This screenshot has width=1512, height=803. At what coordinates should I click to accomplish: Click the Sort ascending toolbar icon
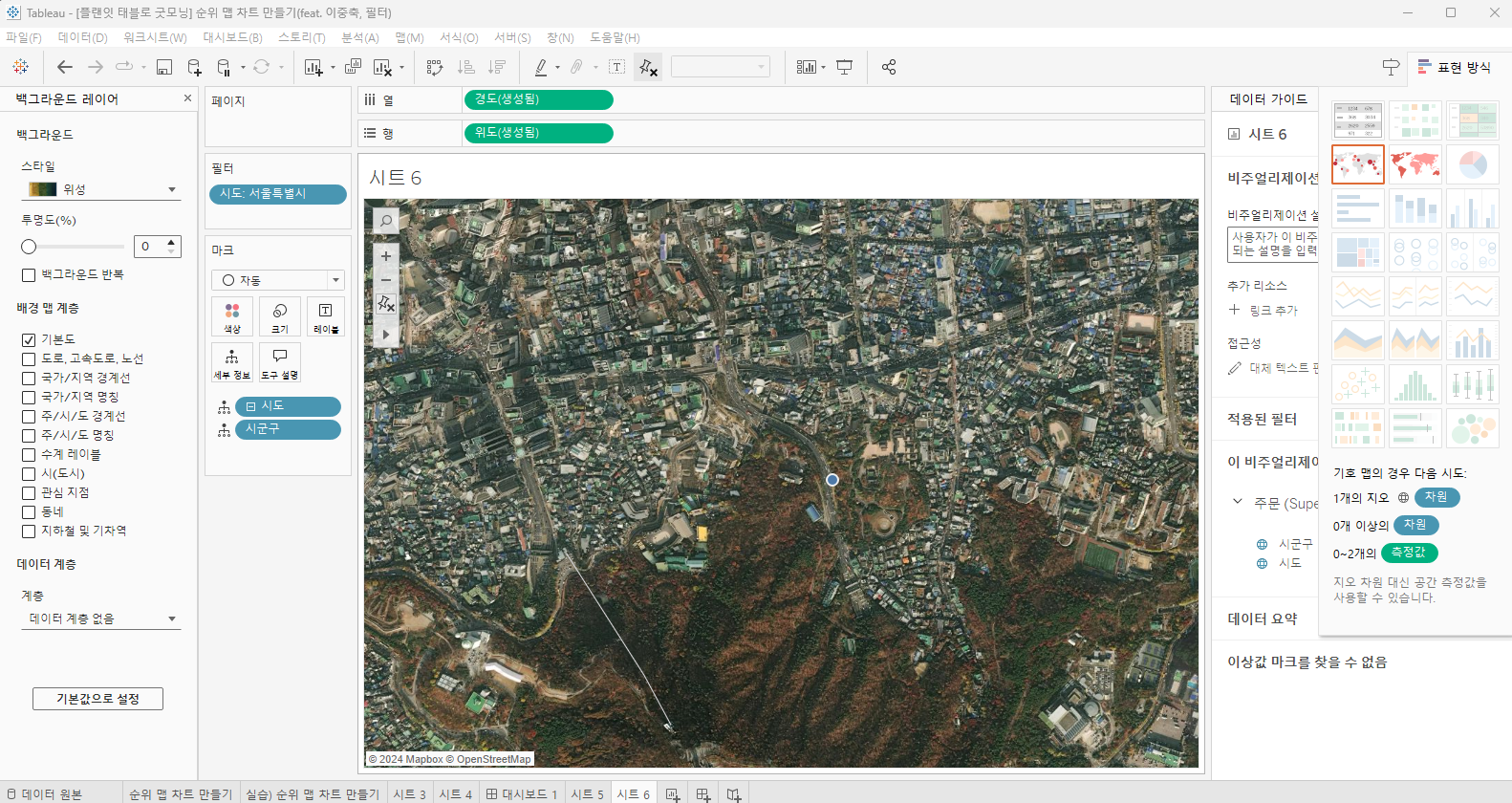(465, 67)
